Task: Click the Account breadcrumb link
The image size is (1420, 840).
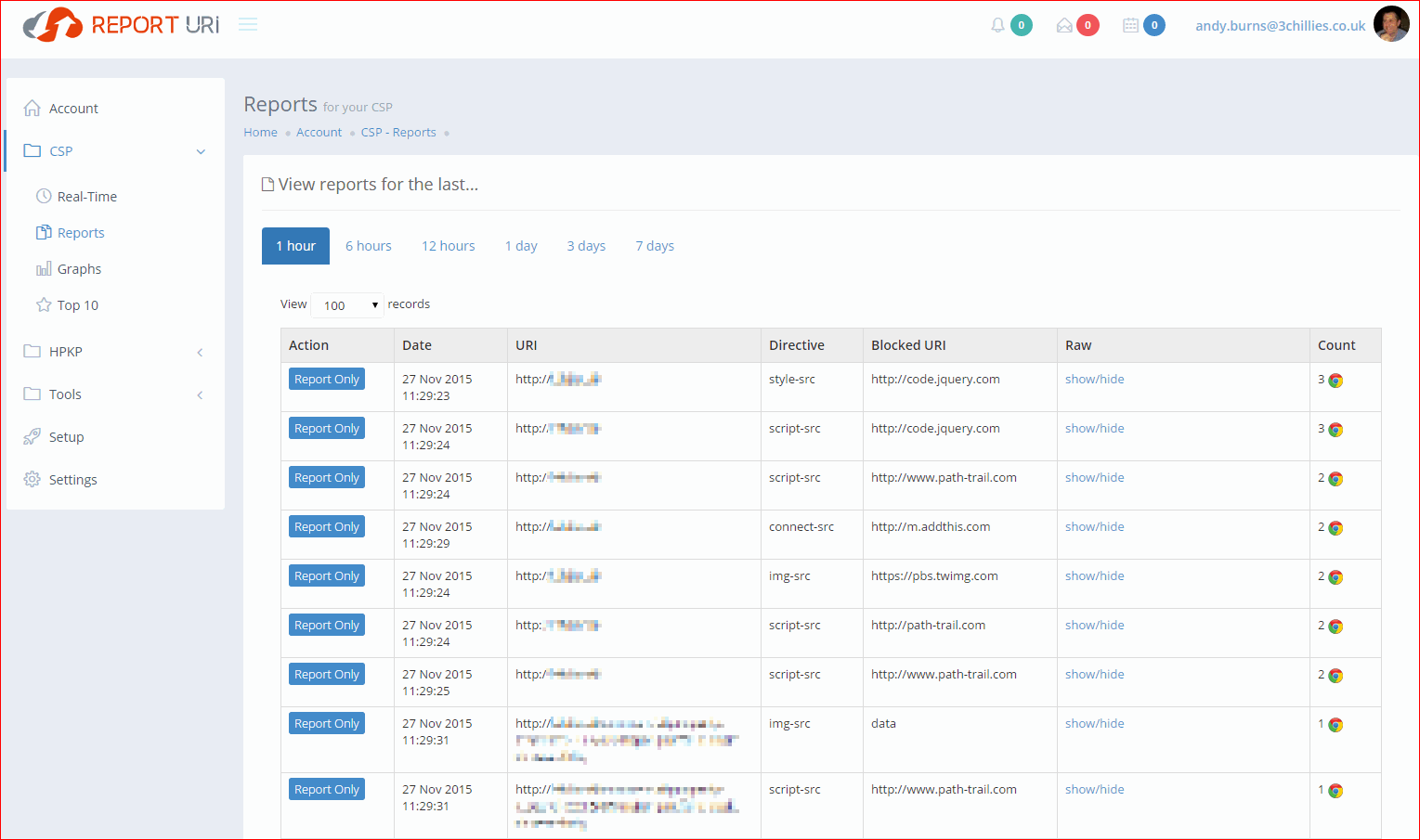Action: (319, 133)
